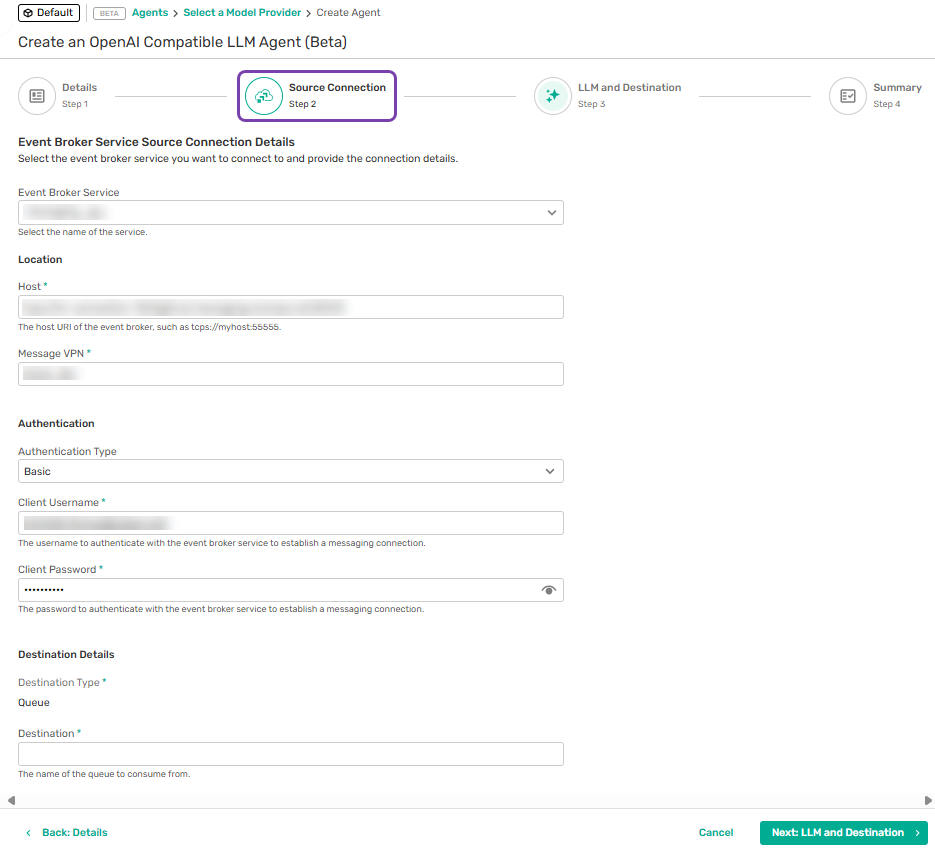Click the Details step icon

[36, 96]
